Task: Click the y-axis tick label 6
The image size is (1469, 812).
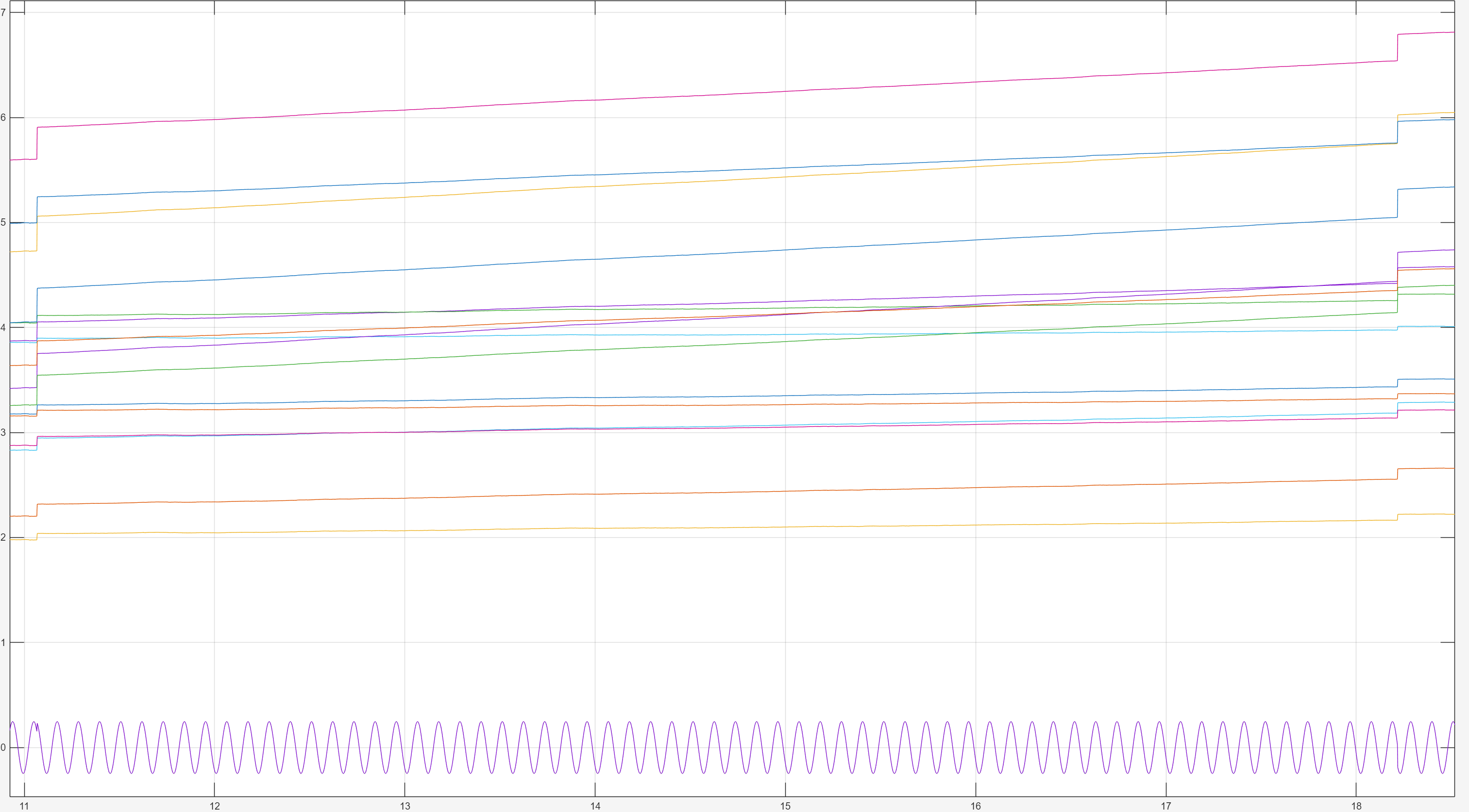Action: click(3, 117)
